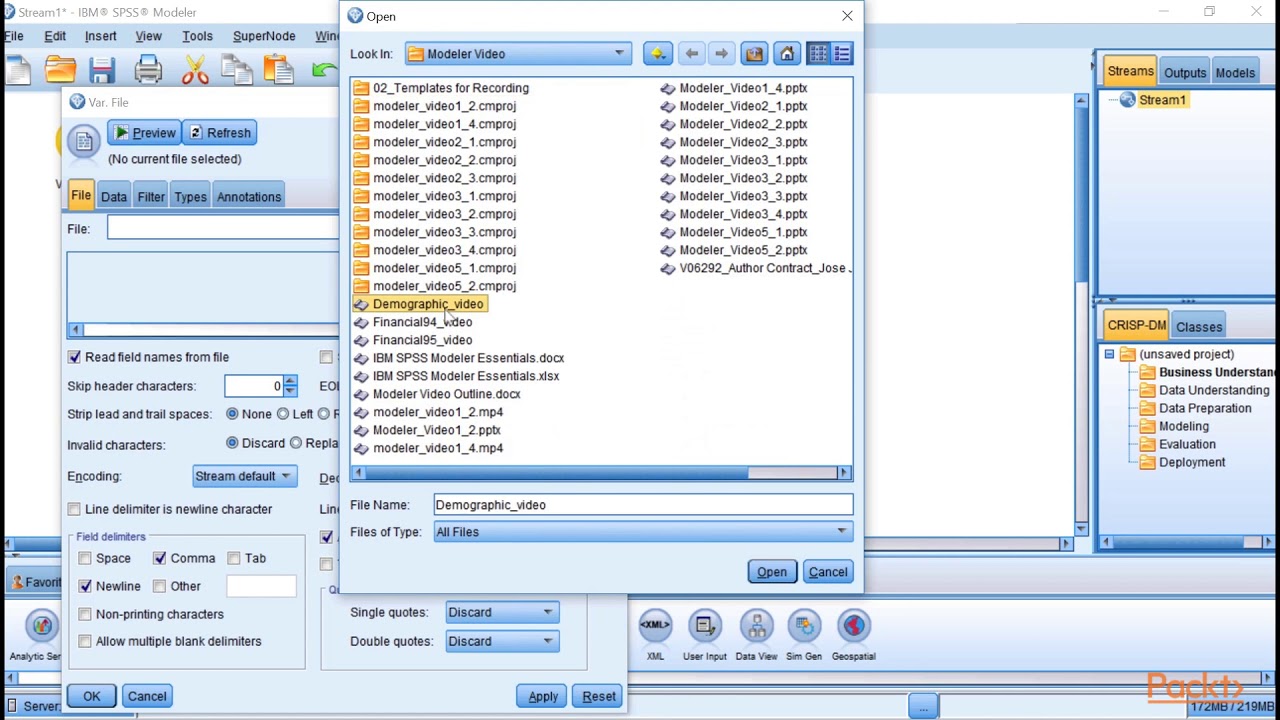1280x720 pixels.
Task: Uncheck Comma field delimiter
Action: click(x=160, y=558)
